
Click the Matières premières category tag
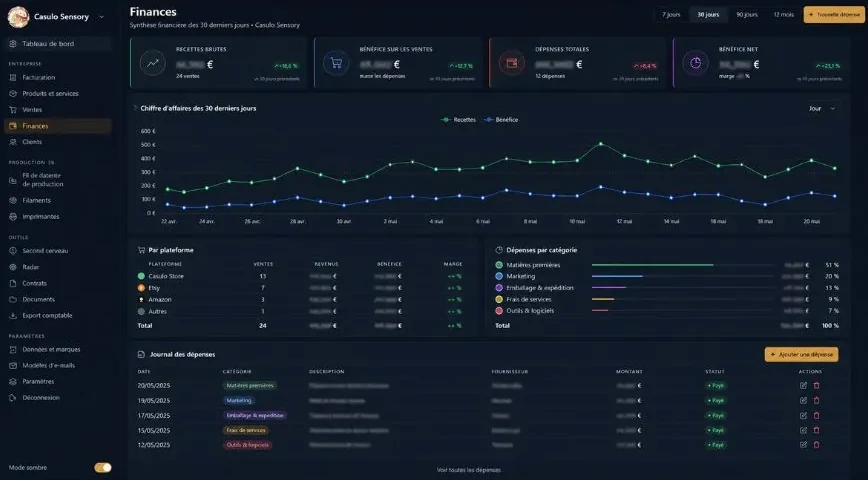pos(250,385)
